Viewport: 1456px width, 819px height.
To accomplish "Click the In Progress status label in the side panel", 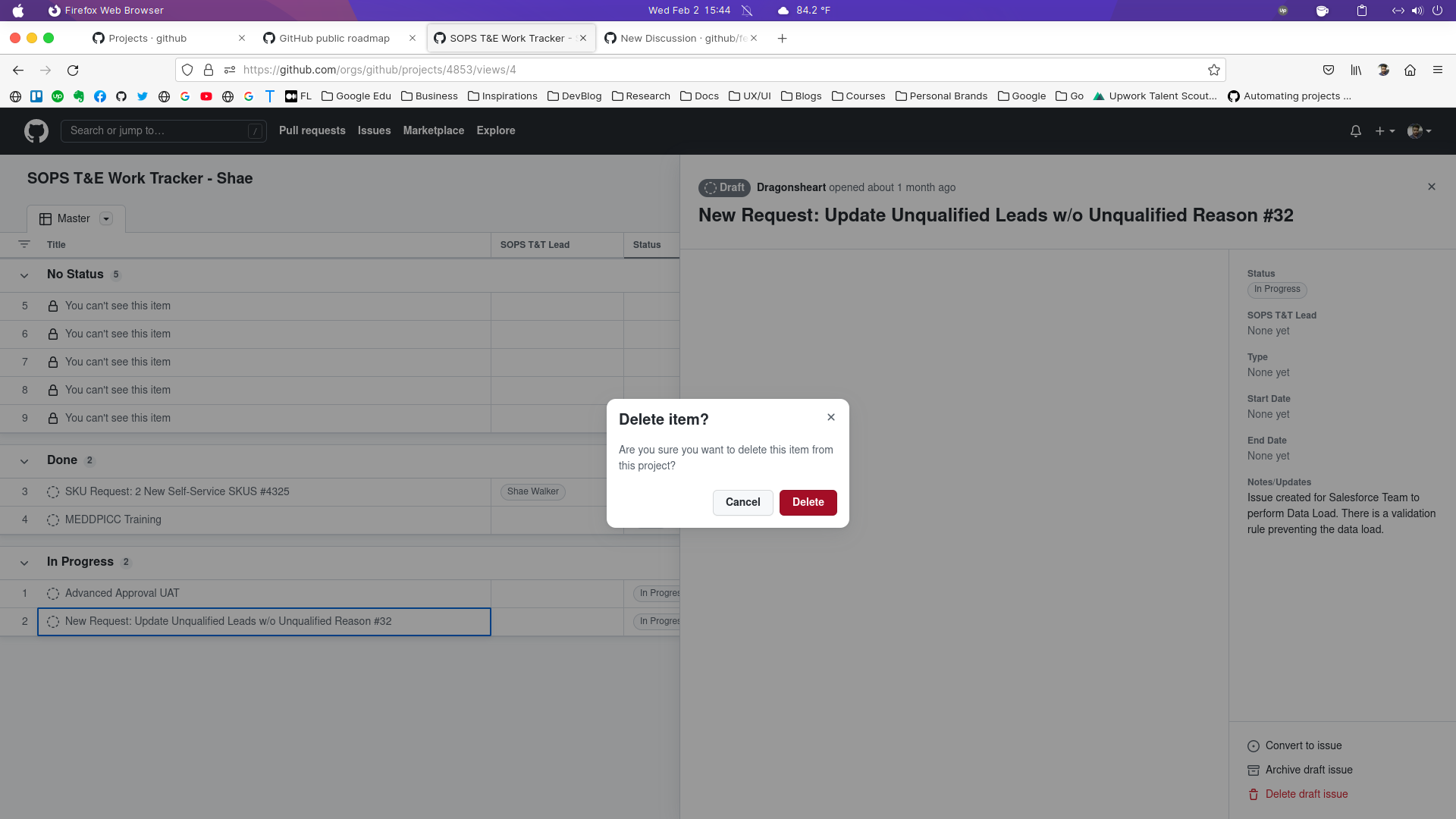I will tap(1277, 290).
